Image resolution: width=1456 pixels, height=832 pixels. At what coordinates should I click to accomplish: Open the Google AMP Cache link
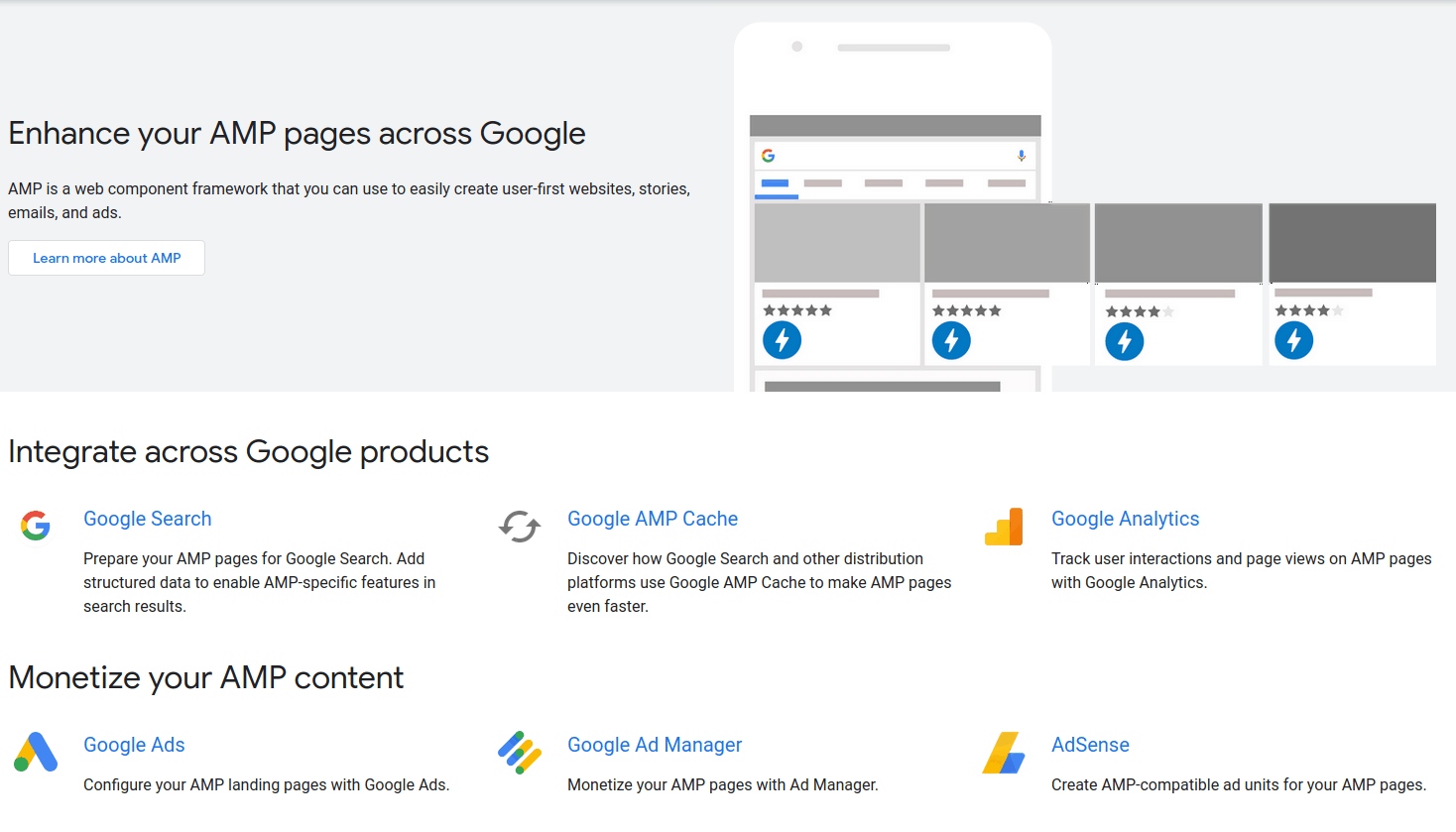(x=652, y=519)
